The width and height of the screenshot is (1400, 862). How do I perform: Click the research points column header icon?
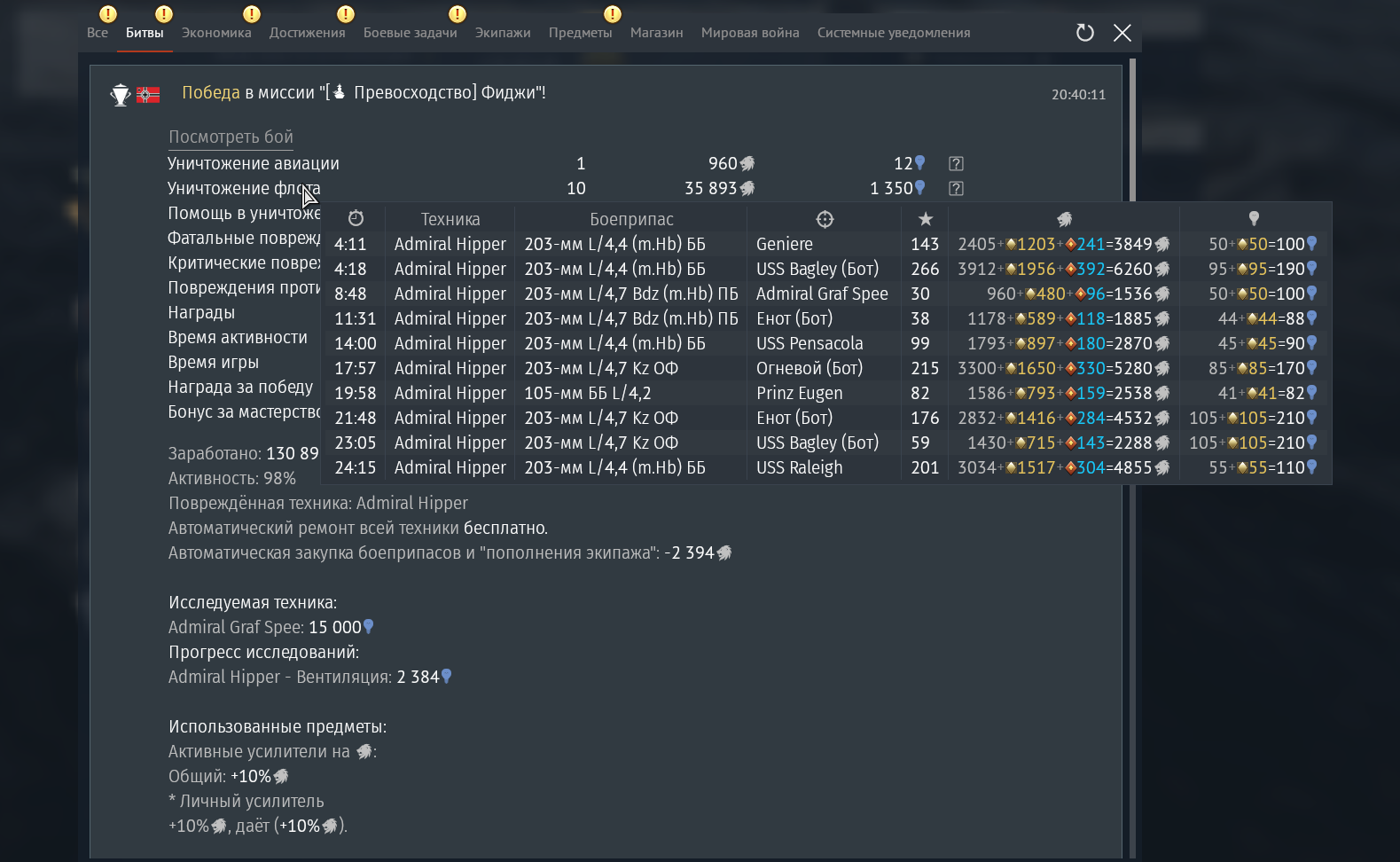click(1254, 219)
